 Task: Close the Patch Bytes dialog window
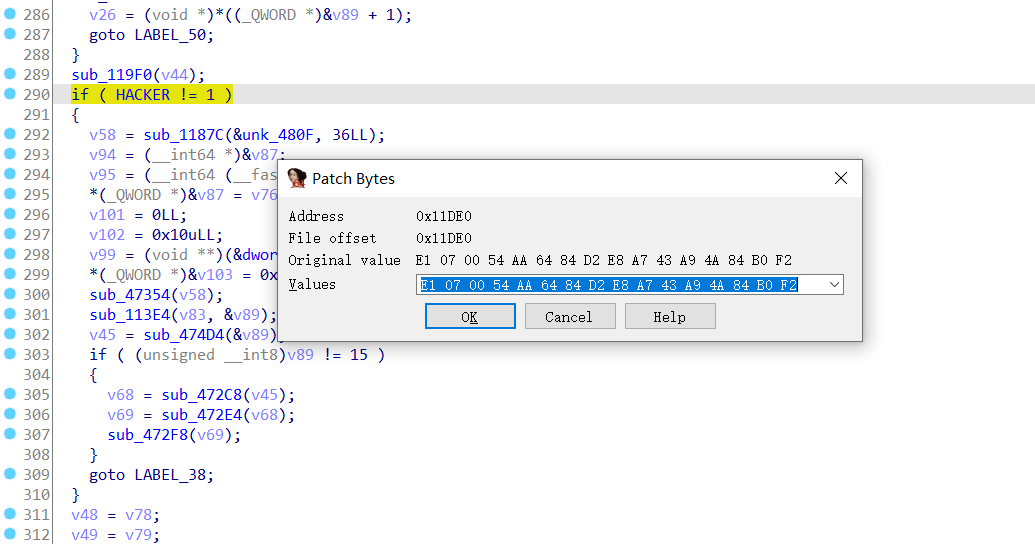pyautogui.click(x=840, y=178)
